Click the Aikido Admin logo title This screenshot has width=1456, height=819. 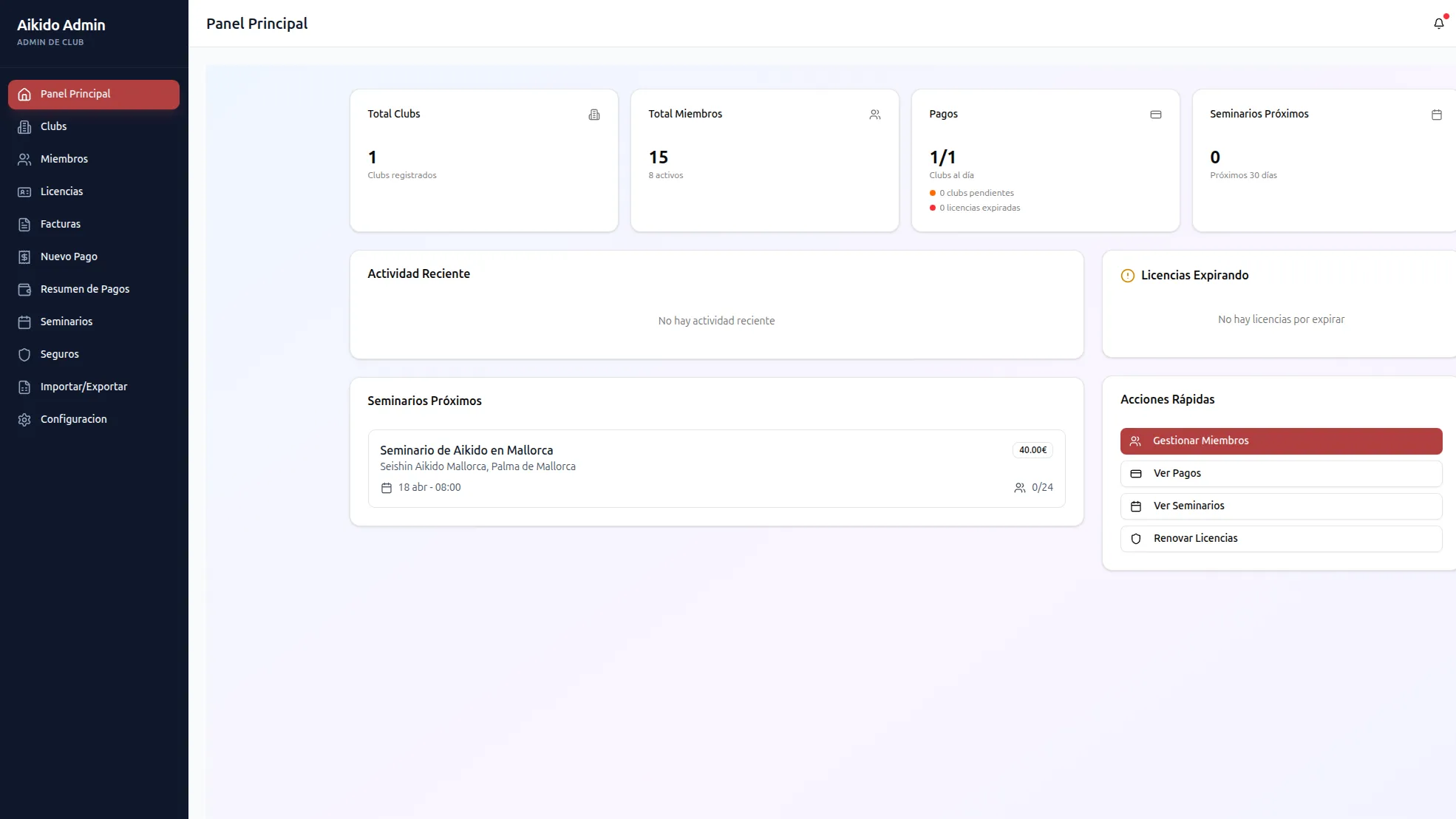[x=61, y=25]
